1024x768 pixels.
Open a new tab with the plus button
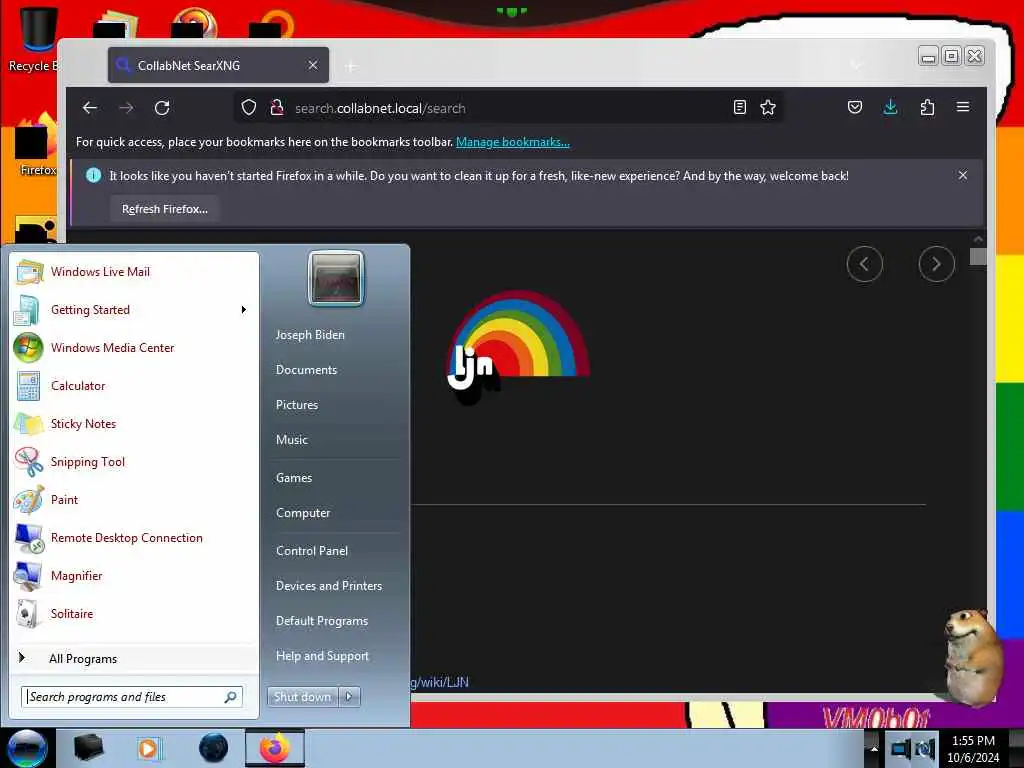[x=351, y=66]
